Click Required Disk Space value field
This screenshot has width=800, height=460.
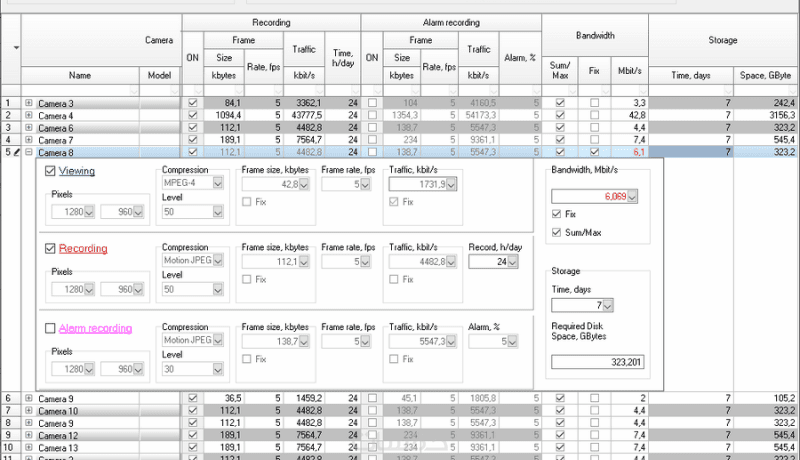[597, 362]
